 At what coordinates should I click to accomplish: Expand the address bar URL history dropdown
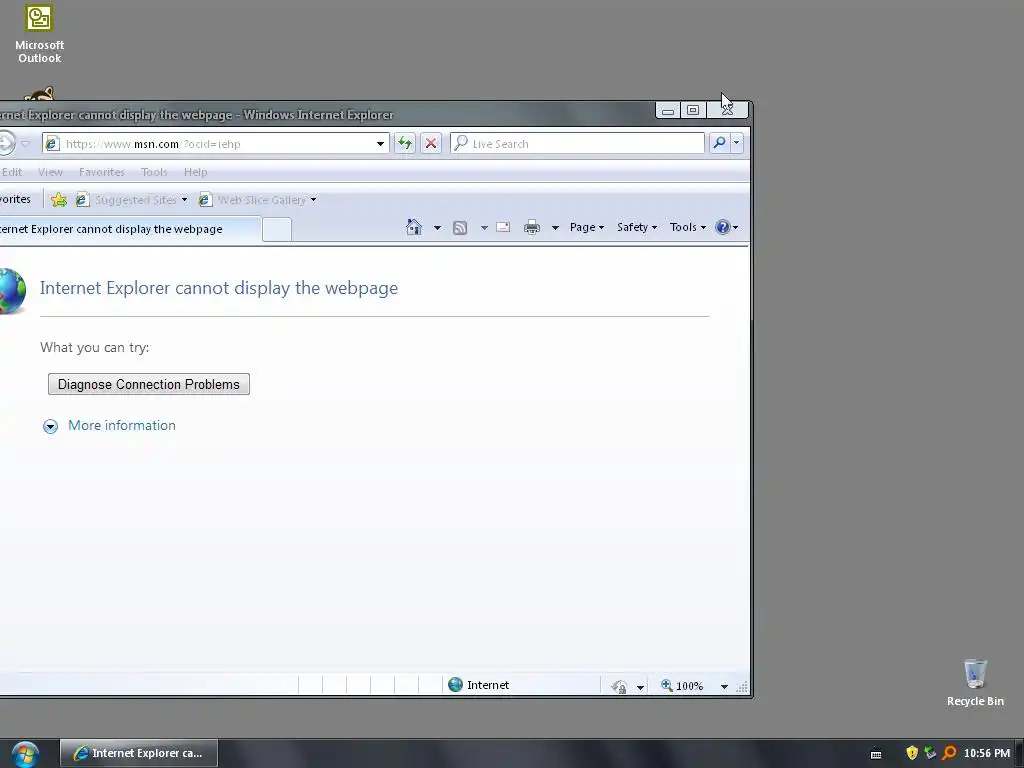pyautogui.click(x=380, y=144)
